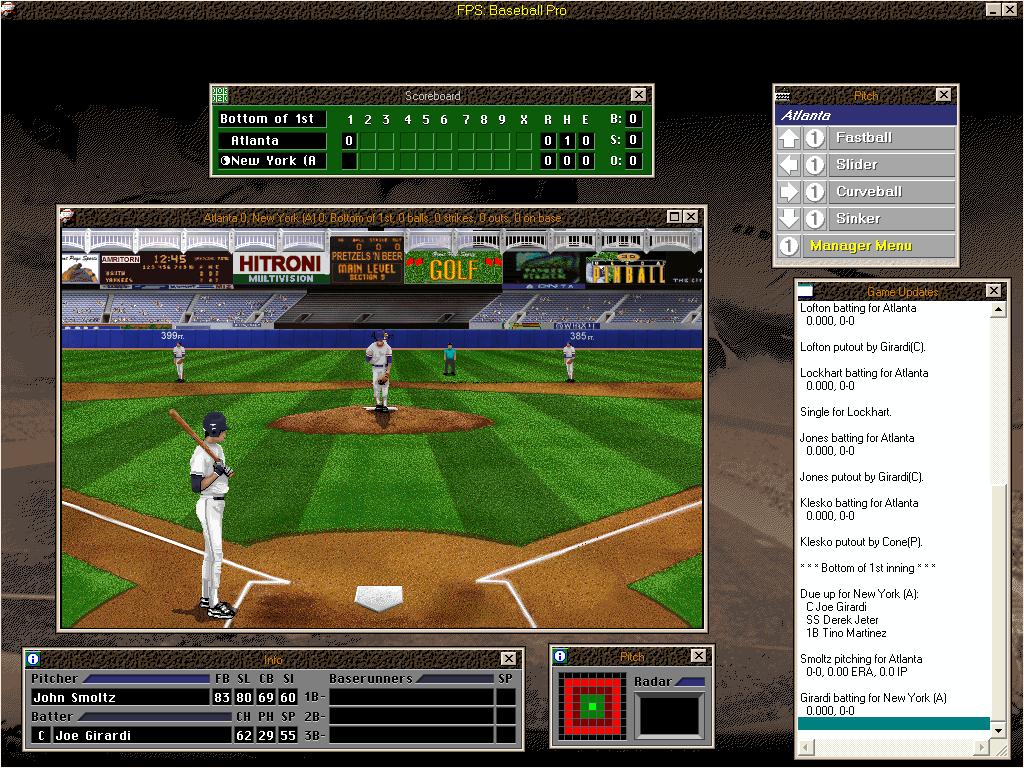This screenshot has width=1024, height=768.
Task: Close the Scoreboard window
Action: point(638,95)
